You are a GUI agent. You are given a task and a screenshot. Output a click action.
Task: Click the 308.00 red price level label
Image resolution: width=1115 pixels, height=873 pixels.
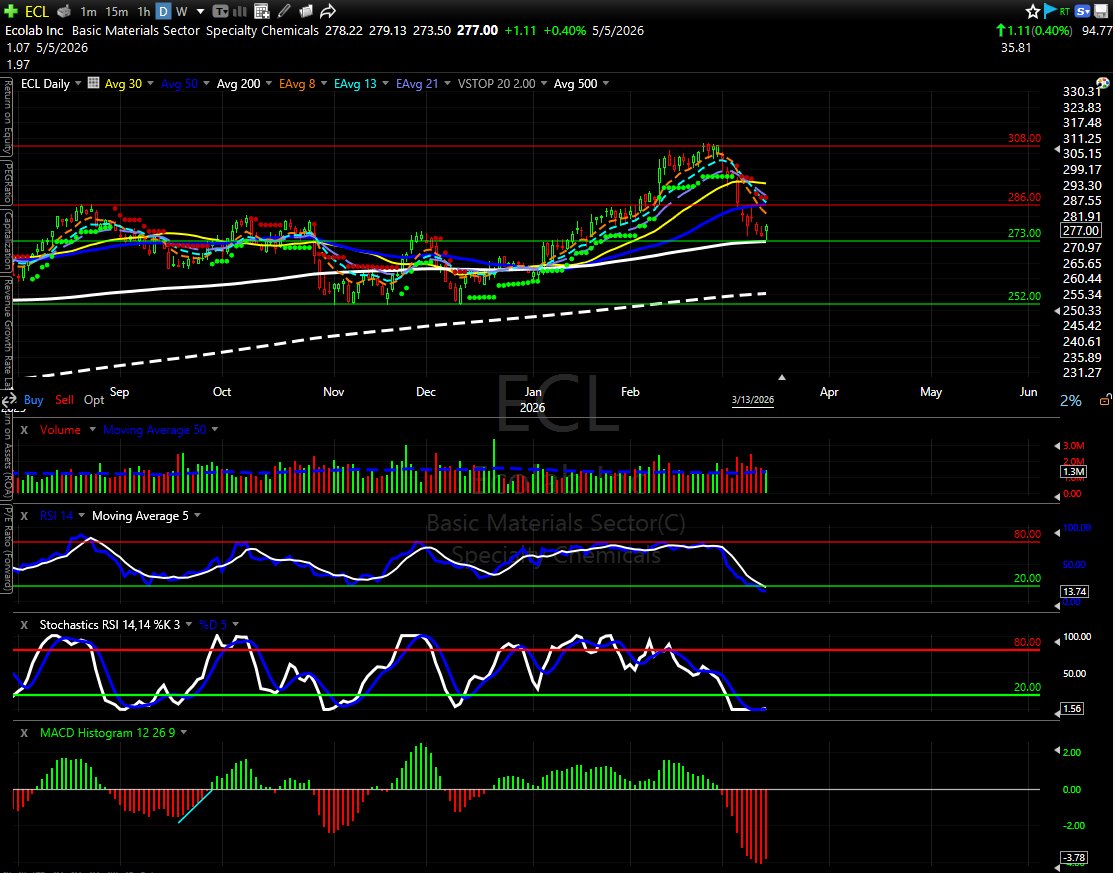coord(1024,139)
